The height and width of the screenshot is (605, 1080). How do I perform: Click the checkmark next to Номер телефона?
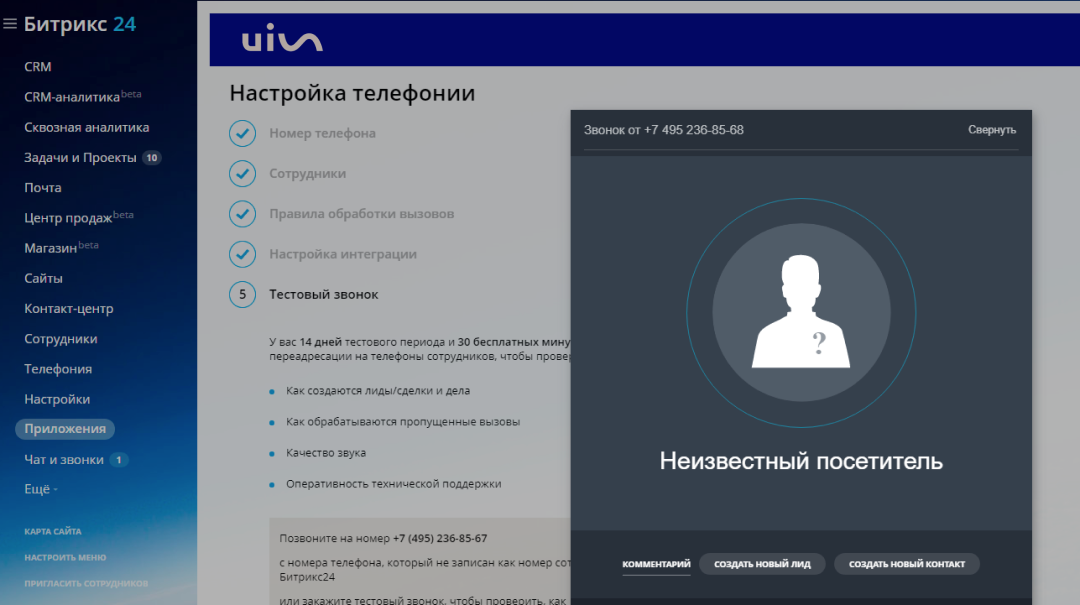click(x=242, y=133)
